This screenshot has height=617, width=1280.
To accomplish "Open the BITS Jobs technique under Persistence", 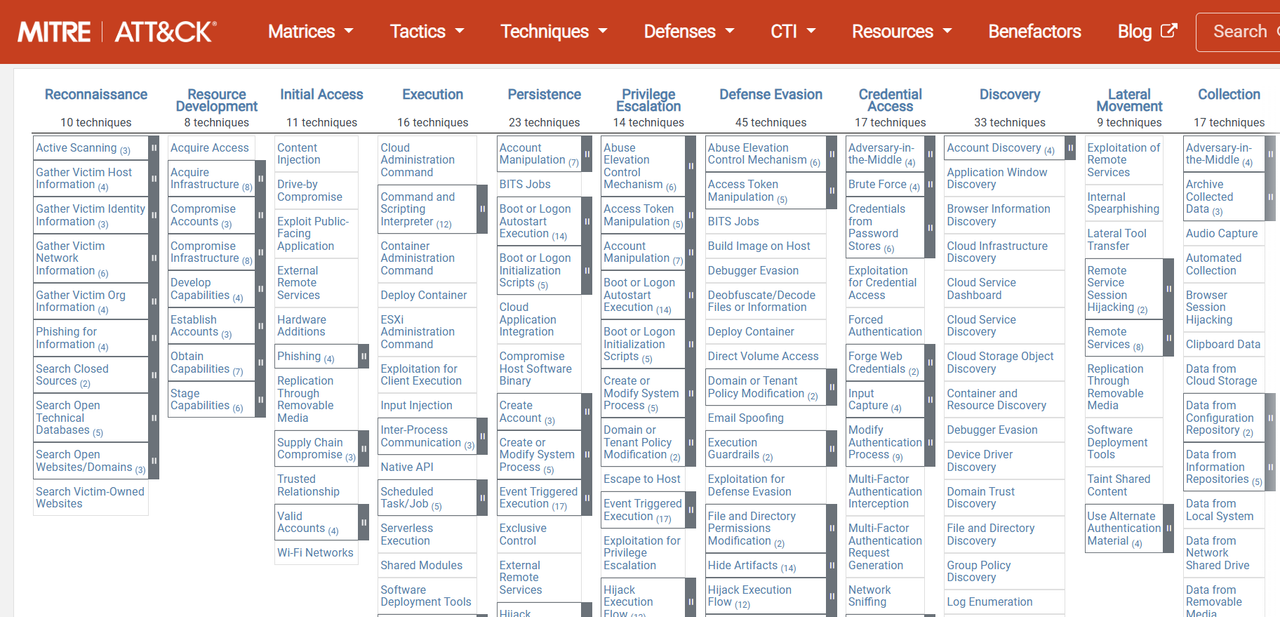I will coord(525,185).
